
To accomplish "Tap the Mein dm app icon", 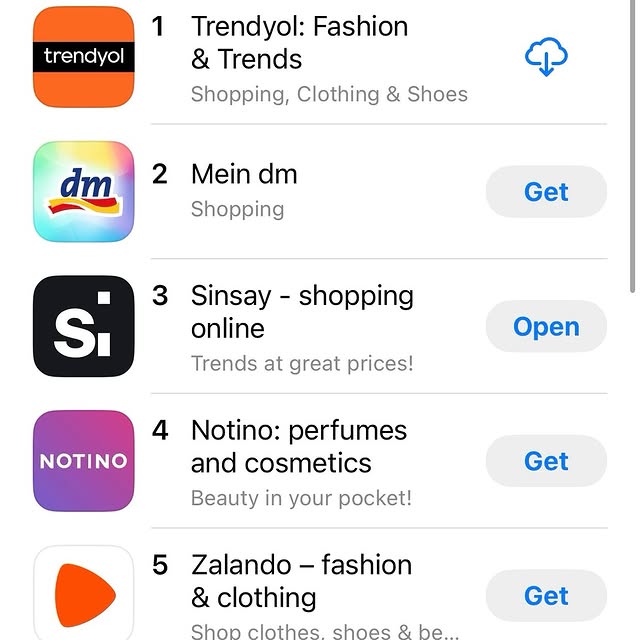I will (x=84, y=191).
